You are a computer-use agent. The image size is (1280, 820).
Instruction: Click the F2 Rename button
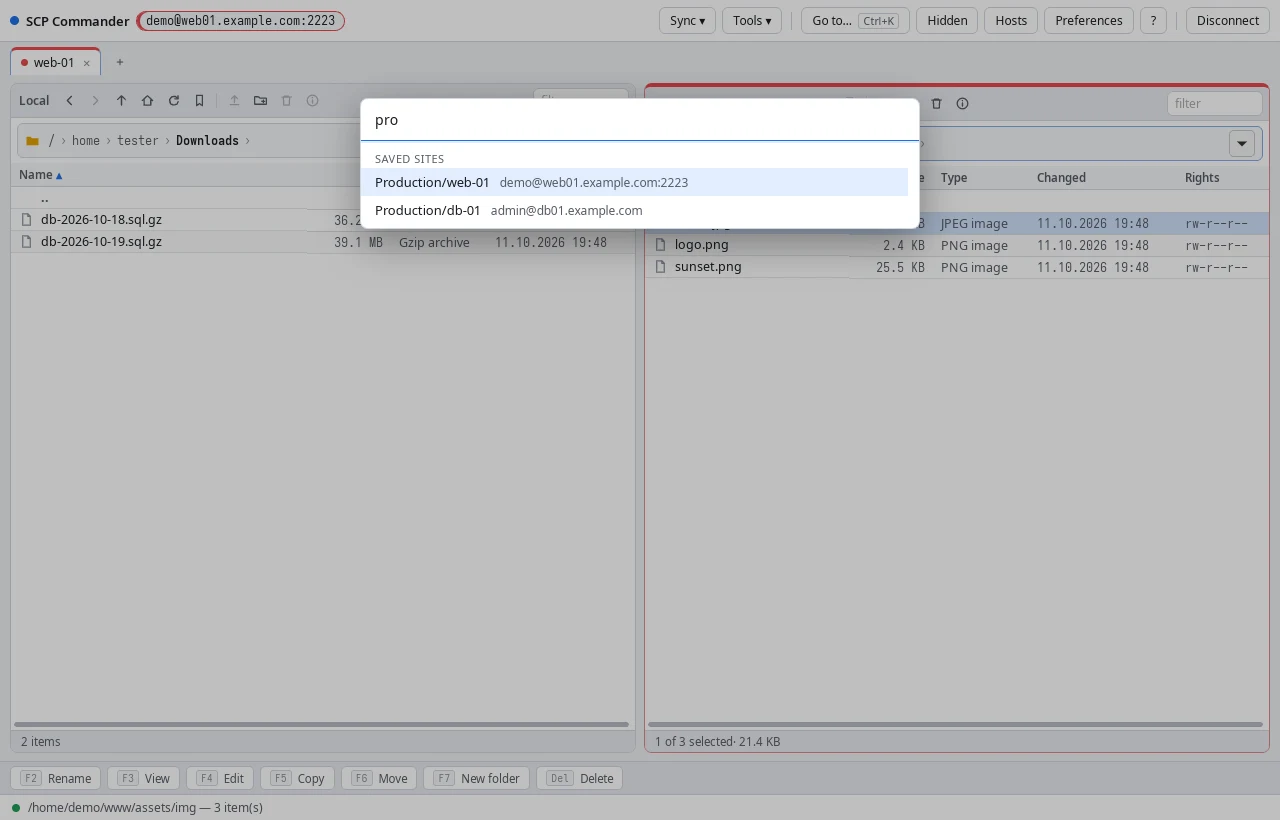point(56,778)
